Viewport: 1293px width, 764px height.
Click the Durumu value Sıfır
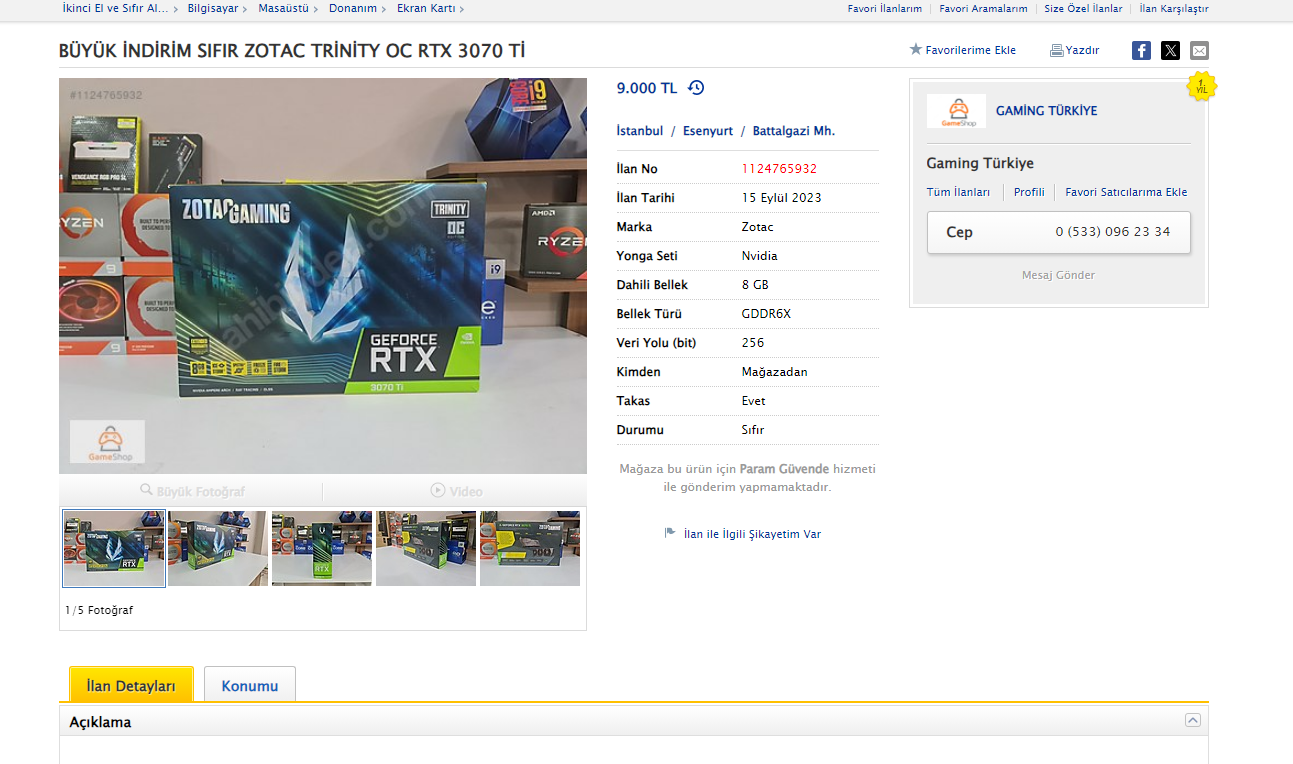point(753,430)
